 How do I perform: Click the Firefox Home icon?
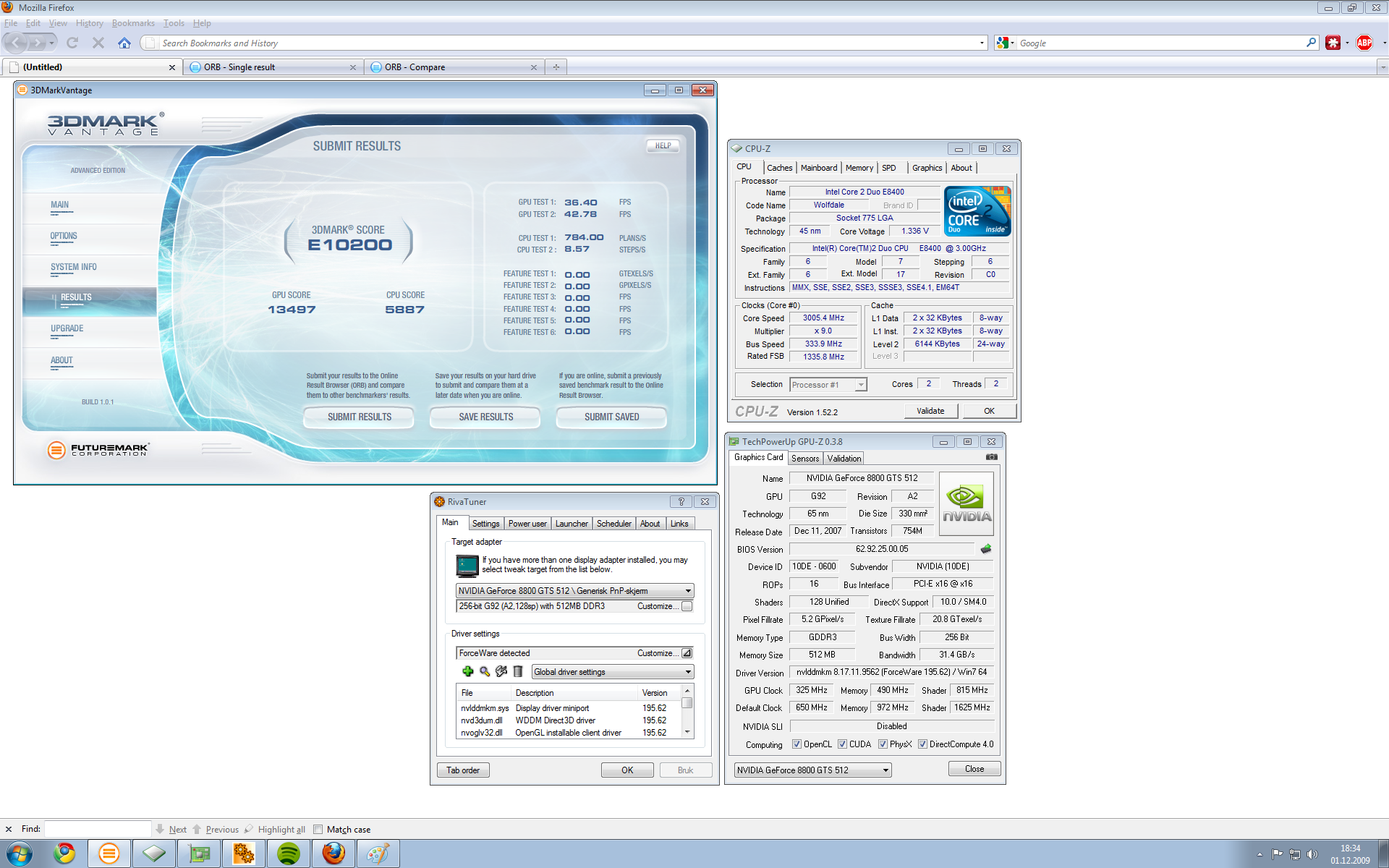point(124,43)
